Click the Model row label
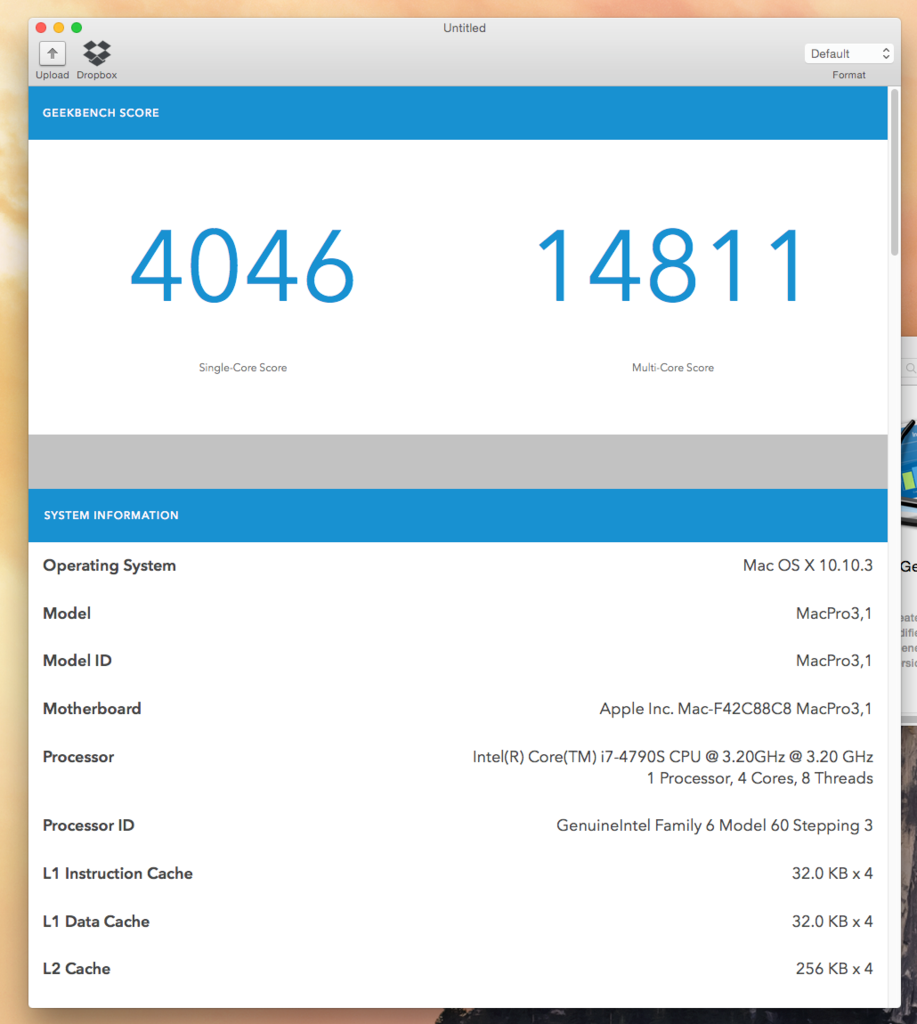The image size is (917, 1024). click(67, 614)
